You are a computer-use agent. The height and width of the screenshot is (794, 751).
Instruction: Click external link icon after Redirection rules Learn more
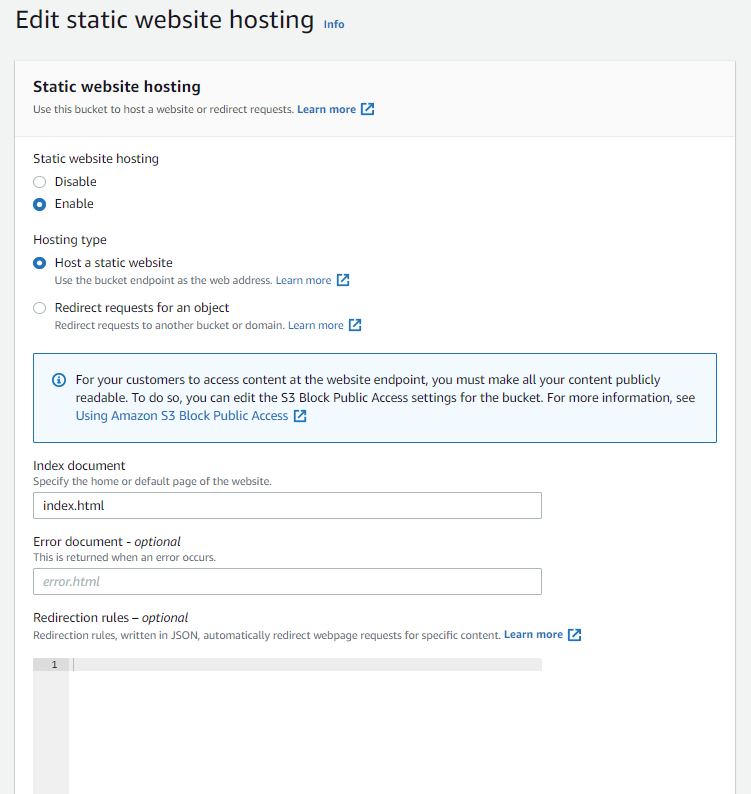(x=575, y=635)
